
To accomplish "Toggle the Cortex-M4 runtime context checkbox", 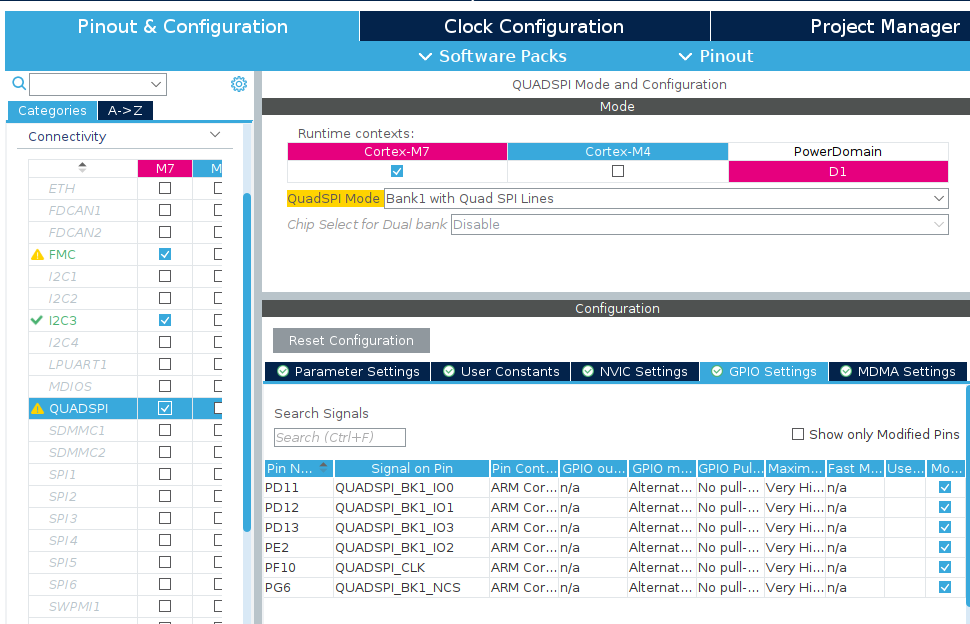I will click(617, 171).
